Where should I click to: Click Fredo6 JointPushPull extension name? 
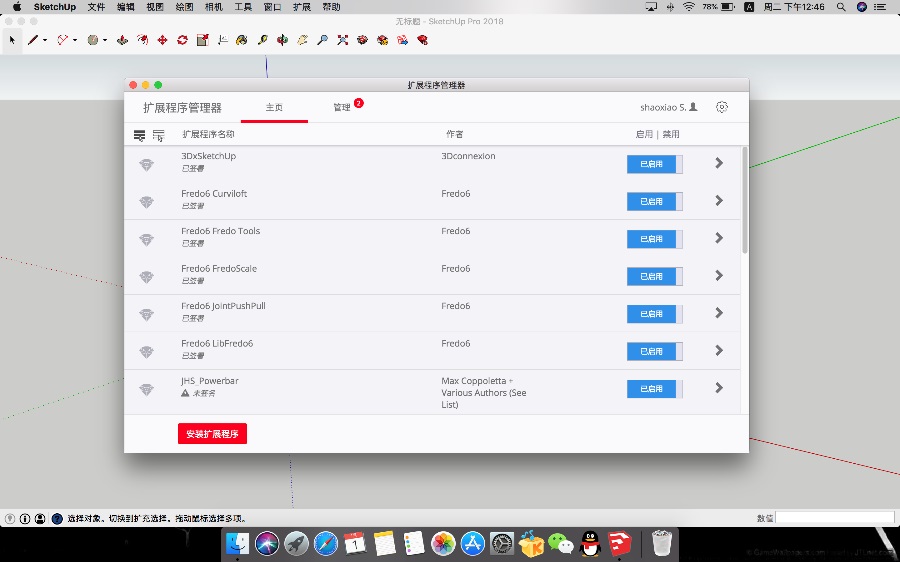click(x=223, y=306)
